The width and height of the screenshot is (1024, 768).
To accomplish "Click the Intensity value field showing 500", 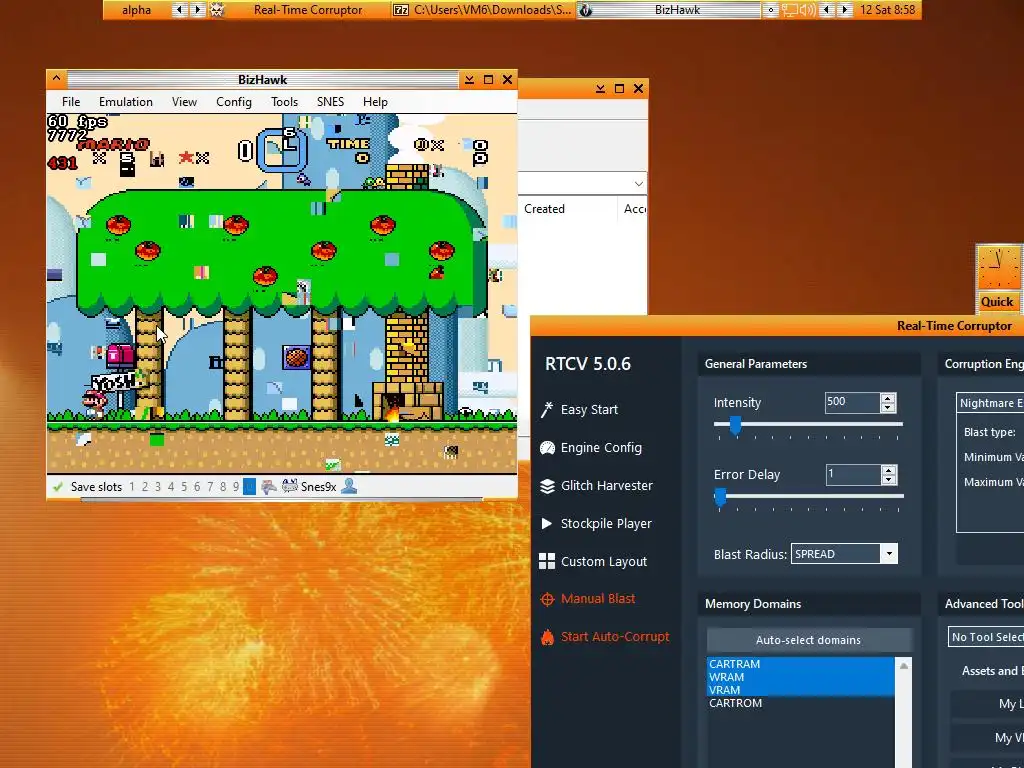I will pos(852,402).
